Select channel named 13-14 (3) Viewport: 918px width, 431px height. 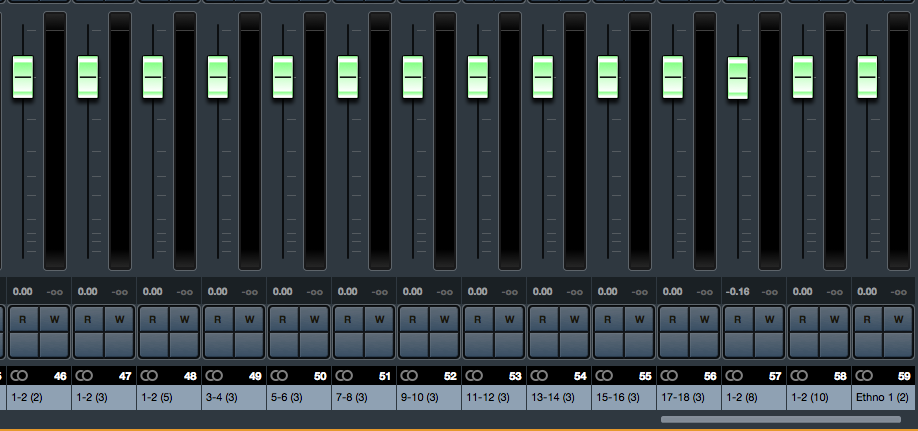[559, 398]
